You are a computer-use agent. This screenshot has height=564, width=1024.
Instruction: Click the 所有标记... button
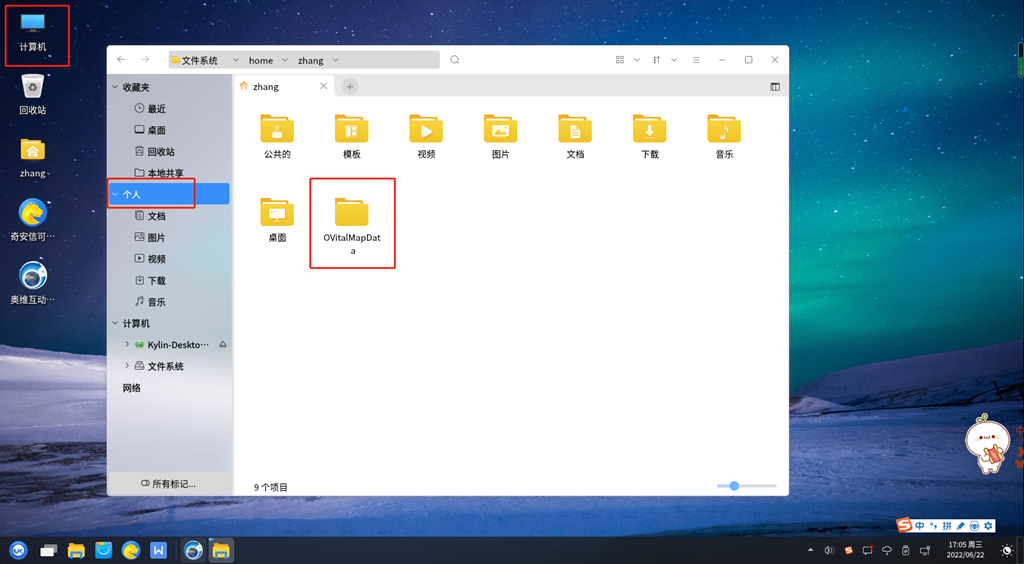(x=168, y=484)
